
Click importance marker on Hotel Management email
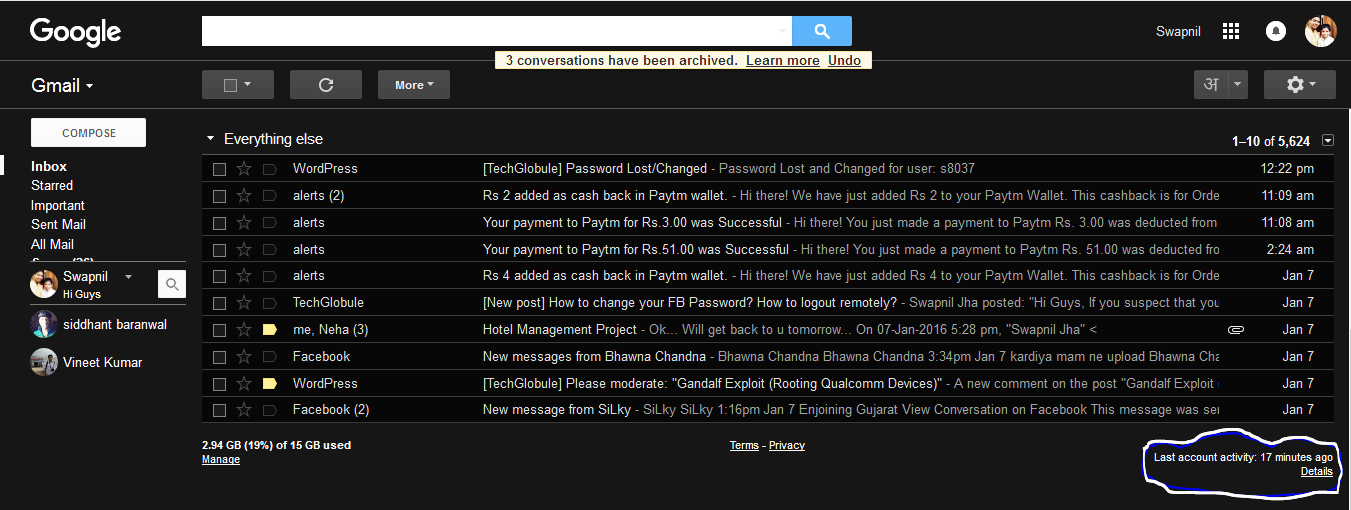(x=270, y=330)
